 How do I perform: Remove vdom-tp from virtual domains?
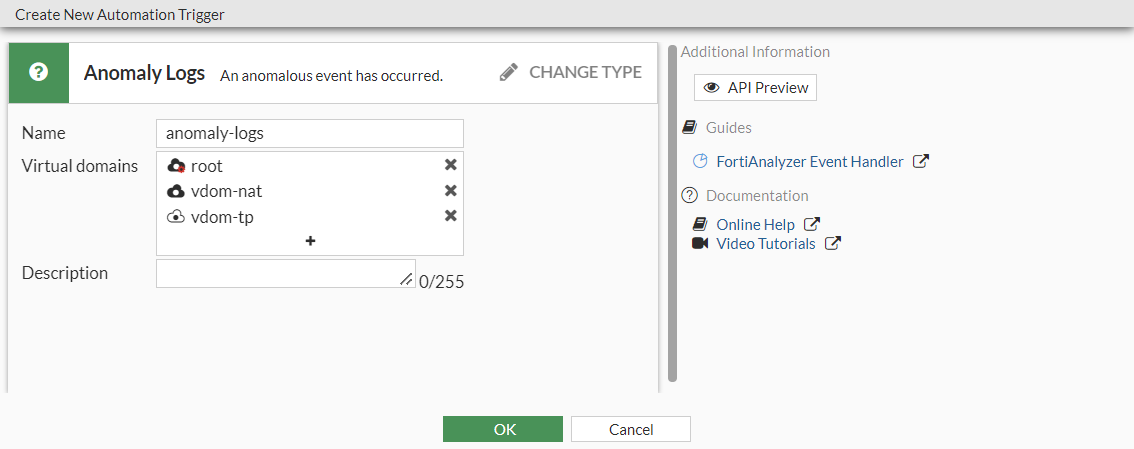(450, 216)
